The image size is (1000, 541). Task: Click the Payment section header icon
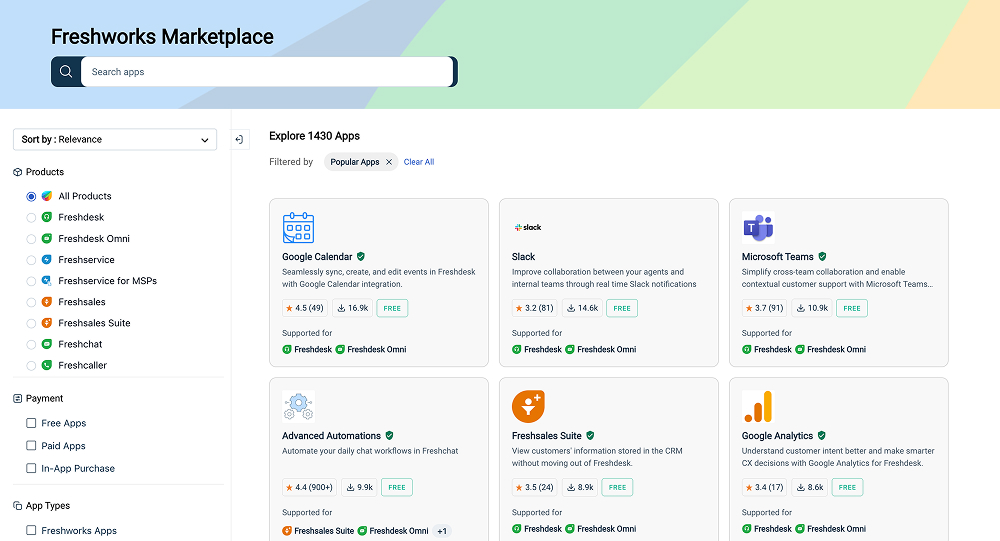[x=18, y=399]
